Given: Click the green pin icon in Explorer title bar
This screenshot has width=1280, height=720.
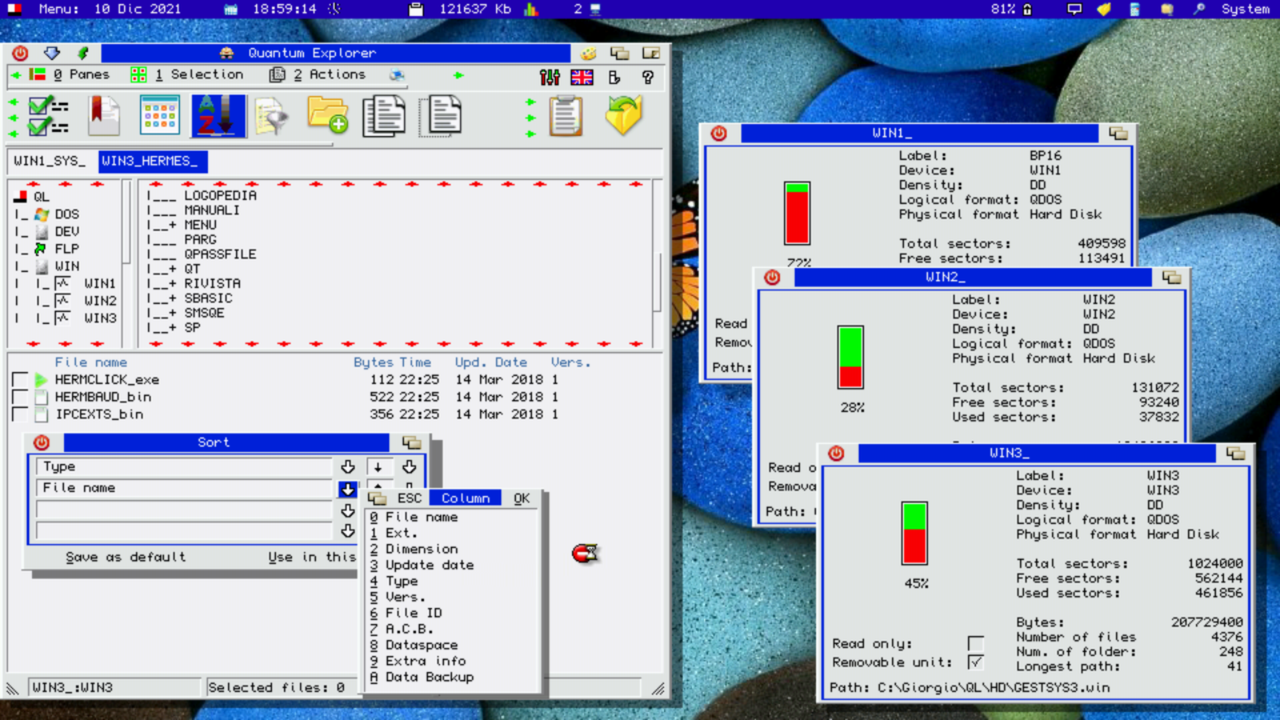Looking at the screenshot, I should pos(82,53).
